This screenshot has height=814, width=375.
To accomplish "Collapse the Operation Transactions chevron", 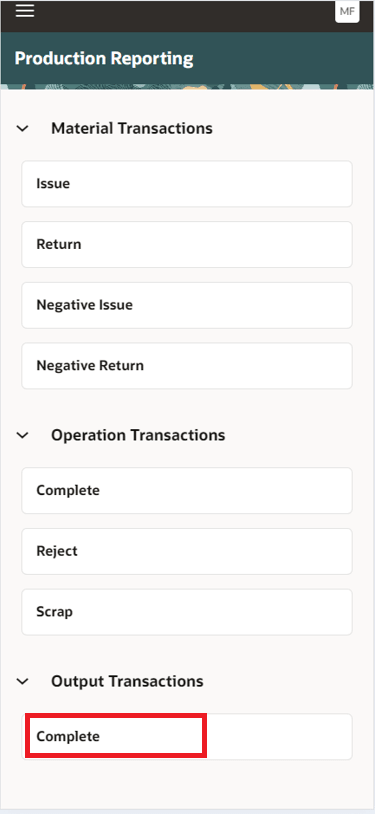I will 22,435.
